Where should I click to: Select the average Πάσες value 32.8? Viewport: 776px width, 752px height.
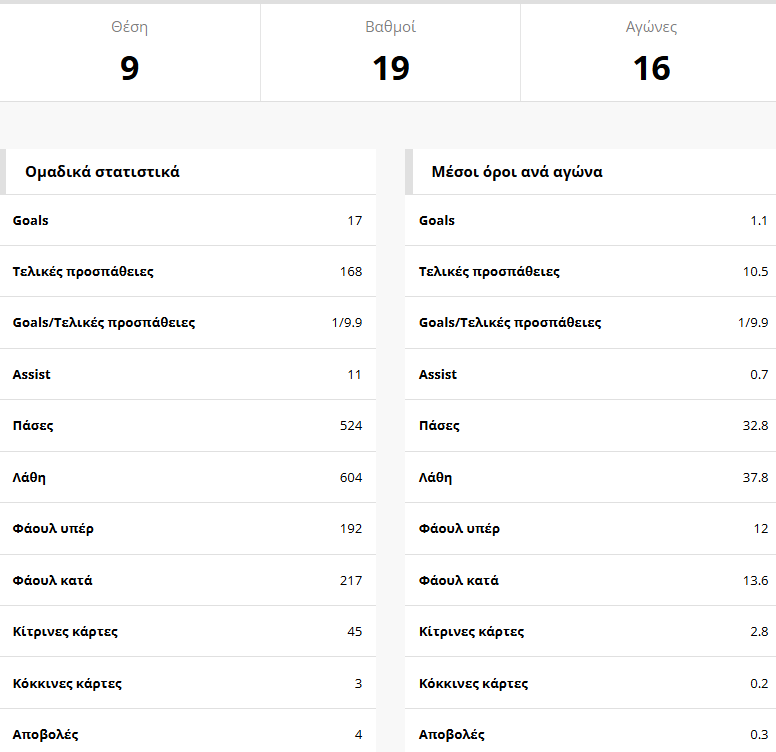pyautogui.click(x=755, y=426)
